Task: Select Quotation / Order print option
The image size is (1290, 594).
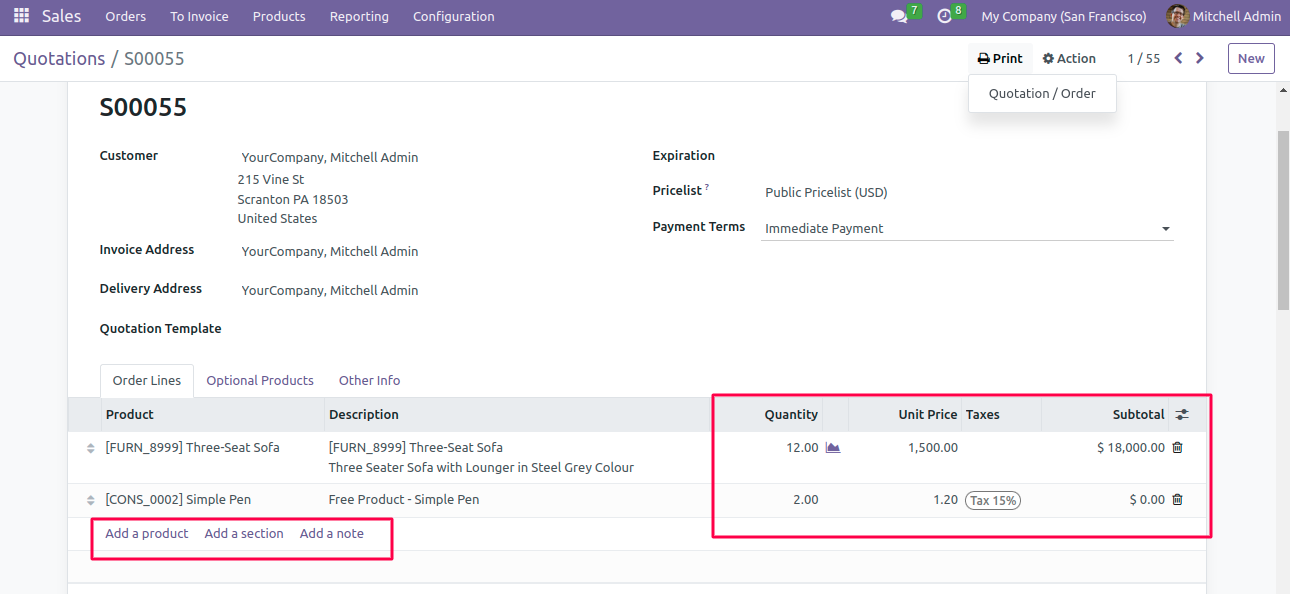Action: (1042, 94)
